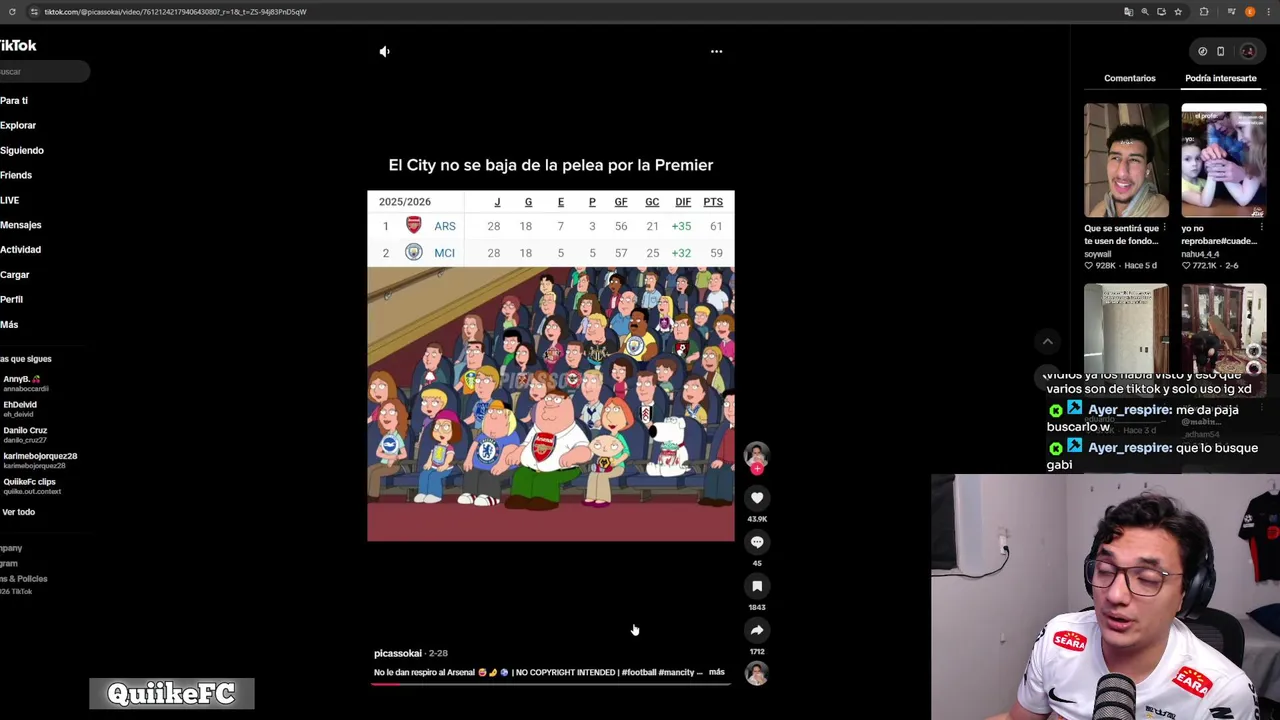Screen dimensions: 1280x720
Task: Open the spinning sound disc avatar
Action: coord(757,674)
